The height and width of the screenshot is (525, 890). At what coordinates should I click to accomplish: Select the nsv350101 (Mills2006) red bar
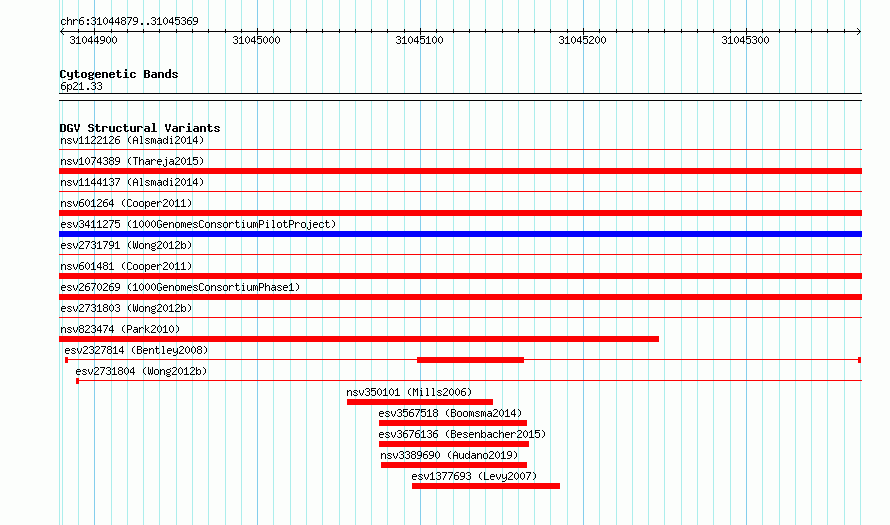click(x=420, y=402)
